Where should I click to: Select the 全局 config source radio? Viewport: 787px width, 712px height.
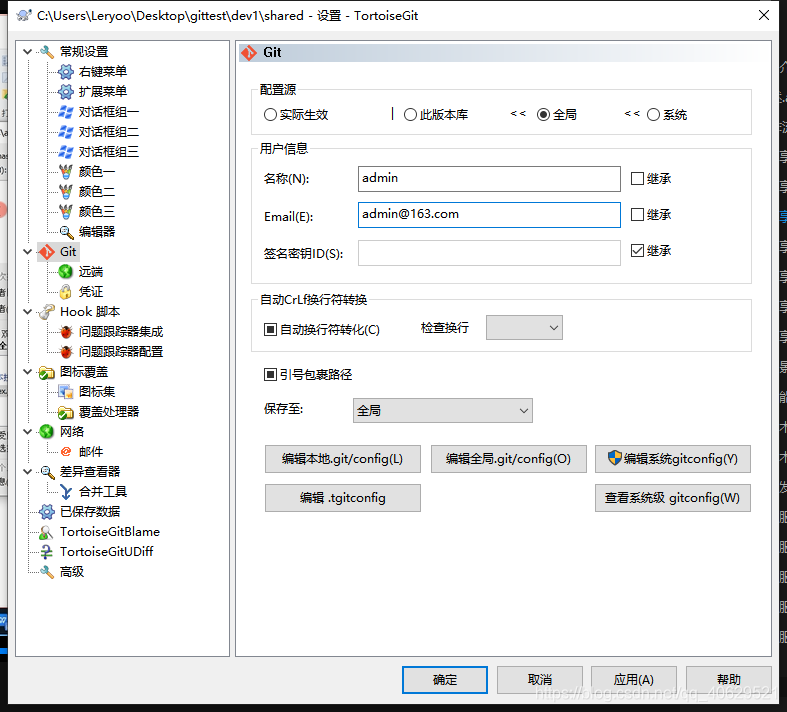coord(543,115)
